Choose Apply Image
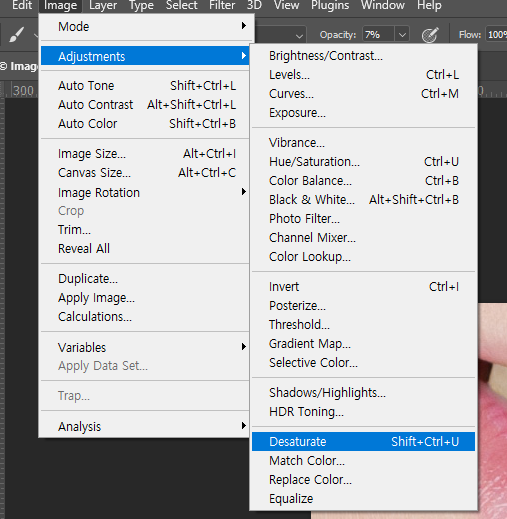The width and height of the screenshot is (507, 519). tap(145, 298)
